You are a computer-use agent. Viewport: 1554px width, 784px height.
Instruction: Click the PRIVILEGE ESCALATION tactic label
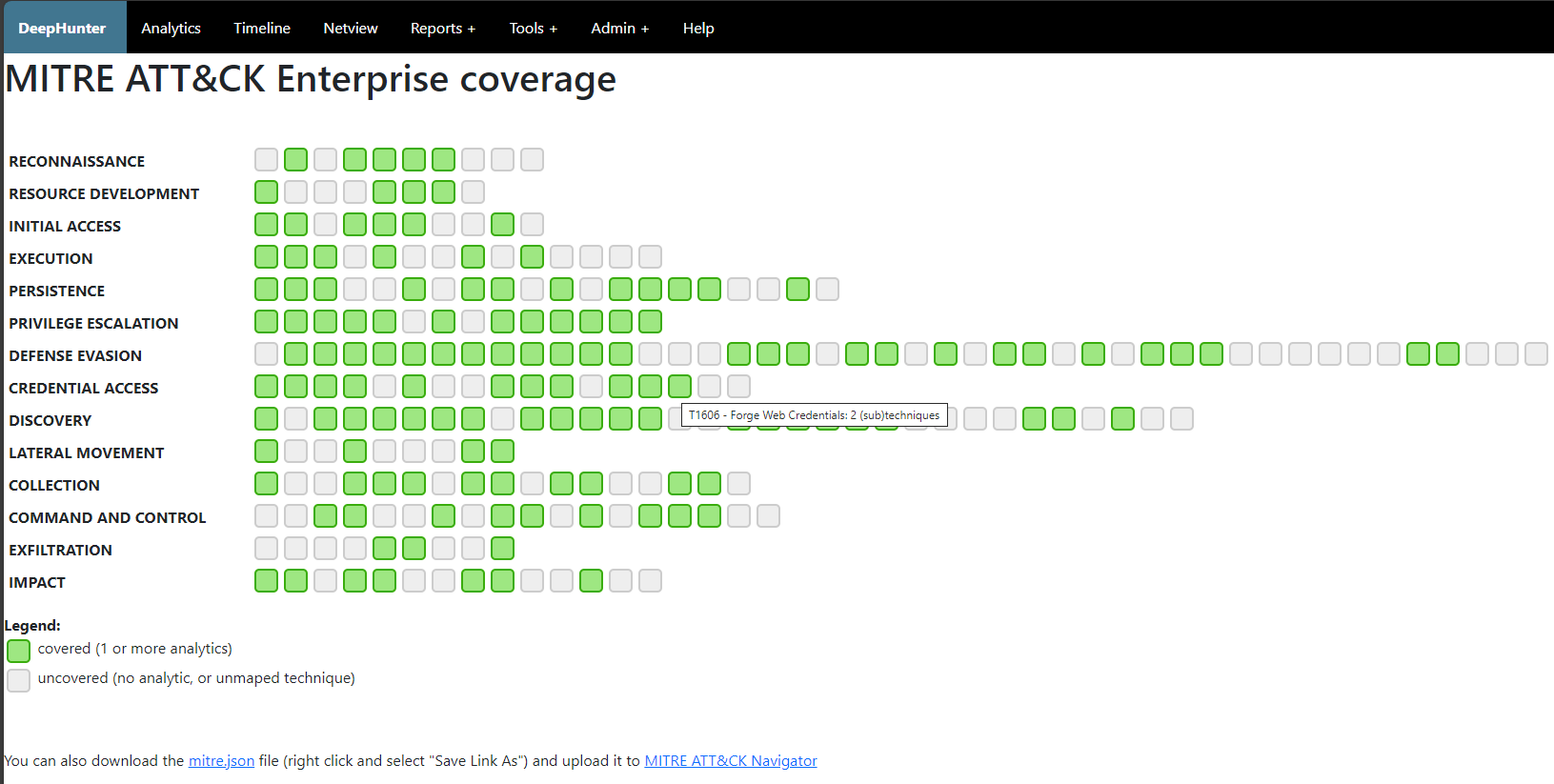click(93, 323)
